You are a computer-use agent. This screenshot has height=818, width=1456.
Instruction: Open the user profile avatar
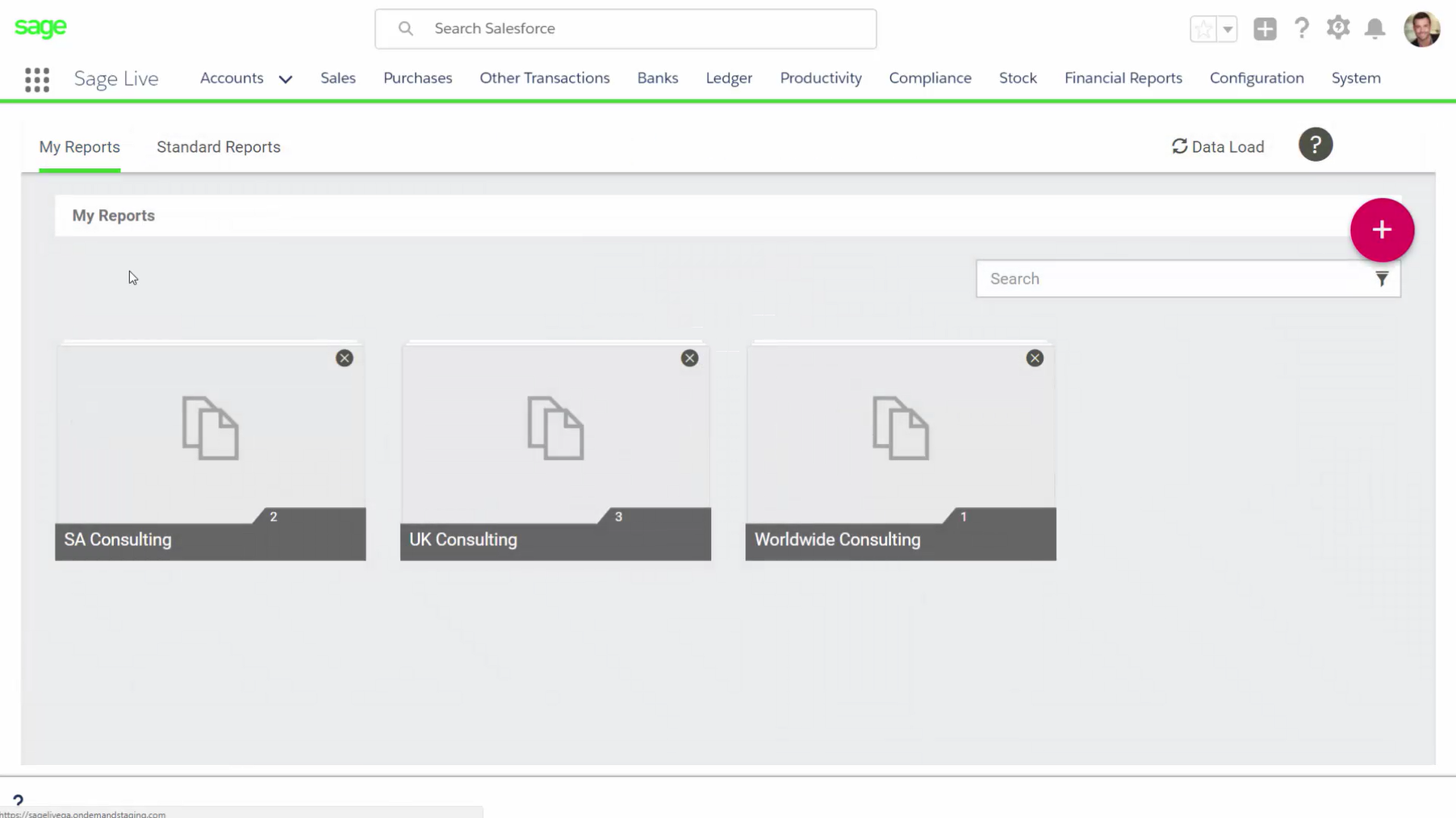[x=1421, y=29]
